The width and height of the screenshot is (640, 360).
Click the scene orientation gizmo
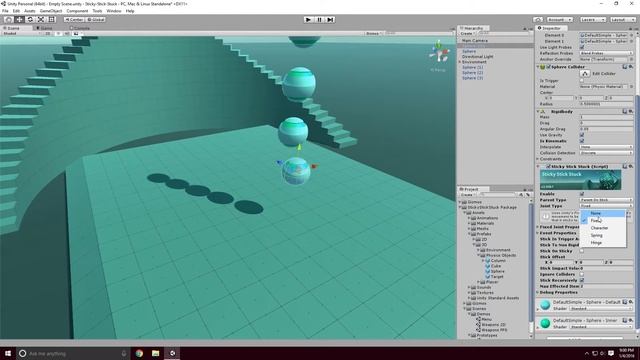point(439,53)
